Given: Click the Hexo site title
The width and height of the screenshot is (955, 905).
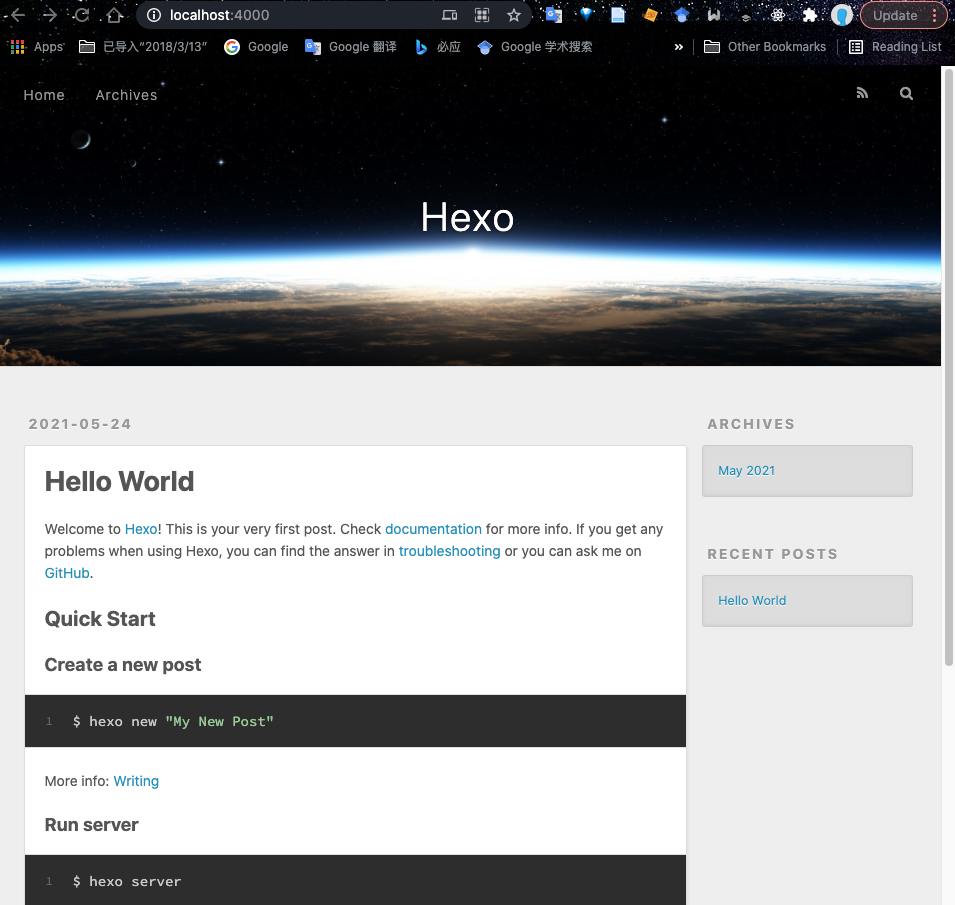Looking at the screenshot, I should coord(467,217).
